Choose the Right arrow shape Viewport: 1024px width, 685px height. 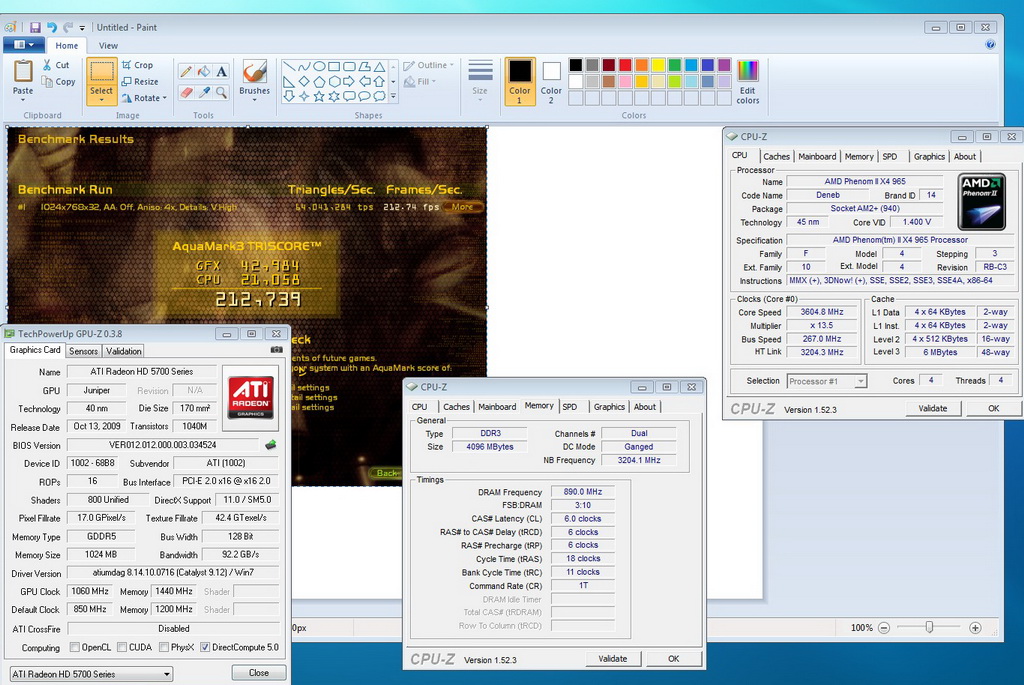349,82
